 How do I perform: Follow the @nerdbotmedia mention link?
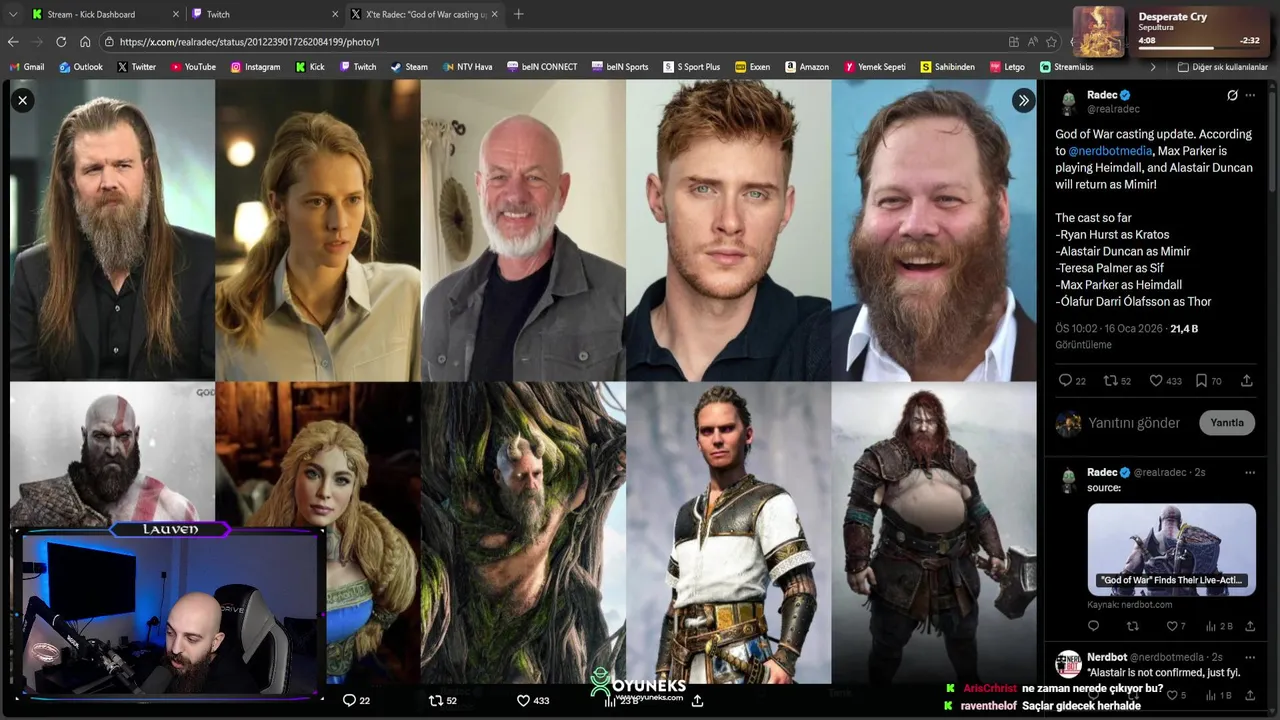(1110, 151)
